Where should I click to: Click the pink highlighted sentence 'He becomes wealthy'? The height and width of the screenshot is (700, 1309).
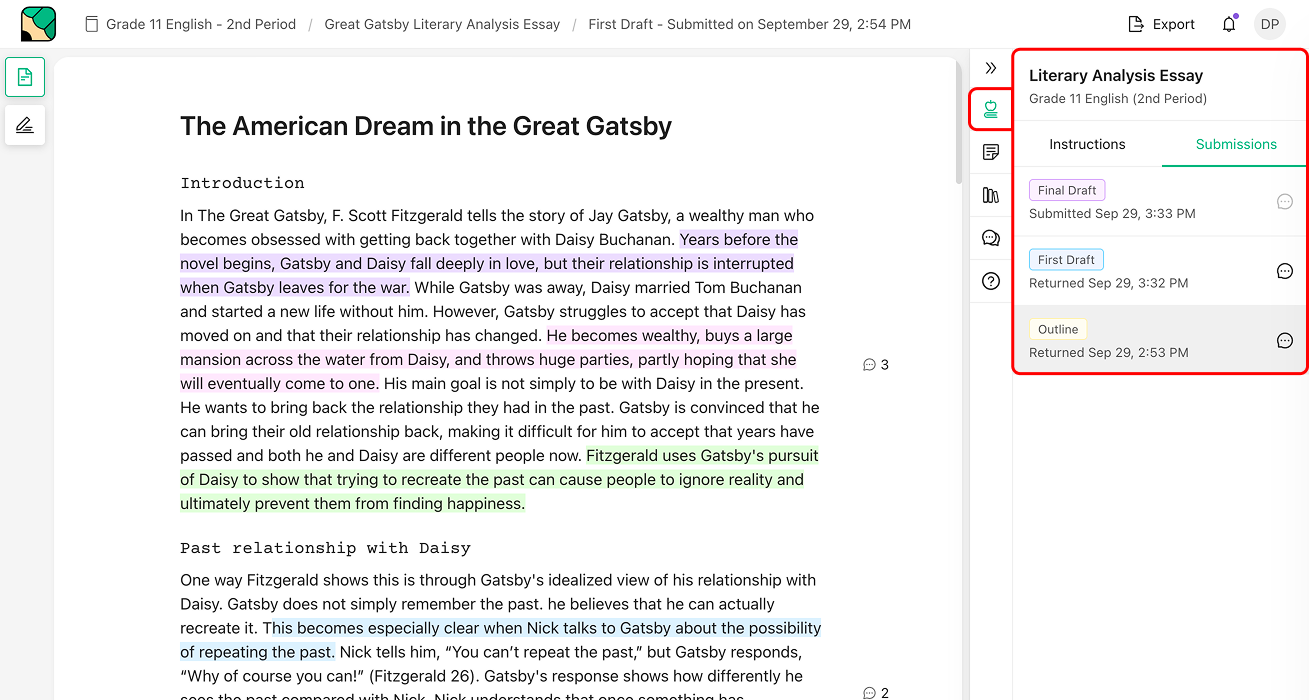488,360
